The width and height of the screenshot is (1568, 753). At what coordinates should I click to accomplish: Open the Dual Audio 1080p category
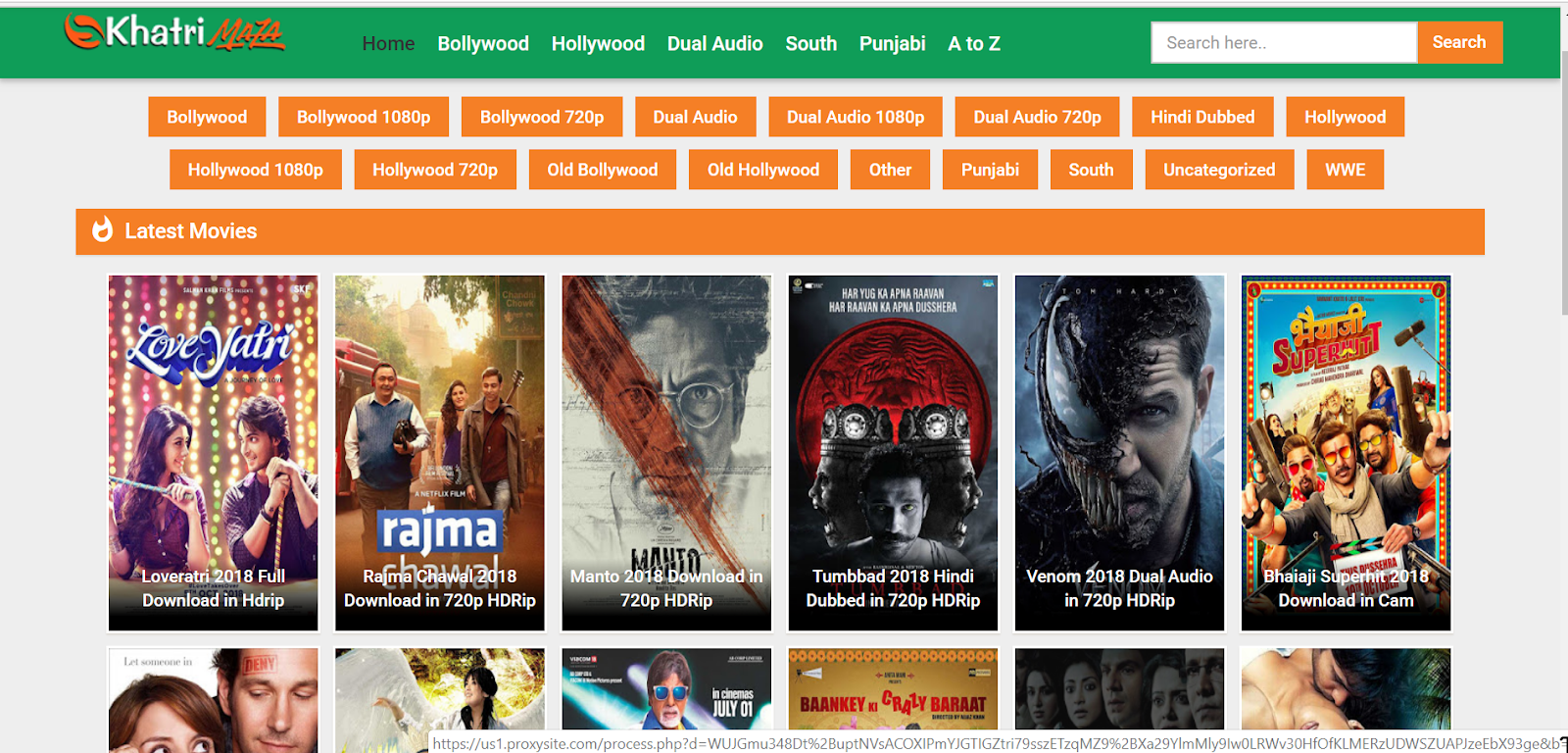point(856,117)
